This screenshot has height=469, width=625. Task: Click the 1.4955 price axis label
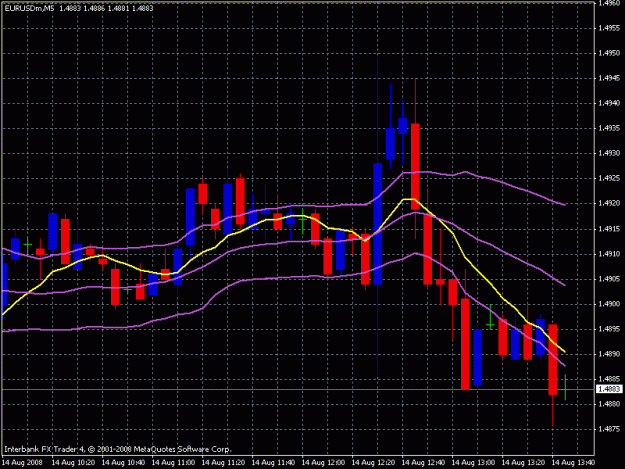point(609,28)
